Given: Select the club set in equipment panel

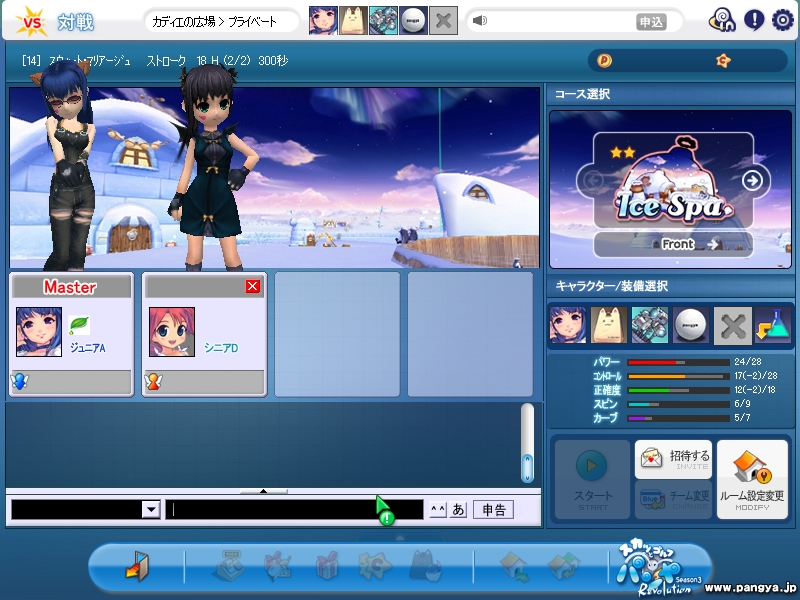Looking at the screenshot, I should pos(649,324).
